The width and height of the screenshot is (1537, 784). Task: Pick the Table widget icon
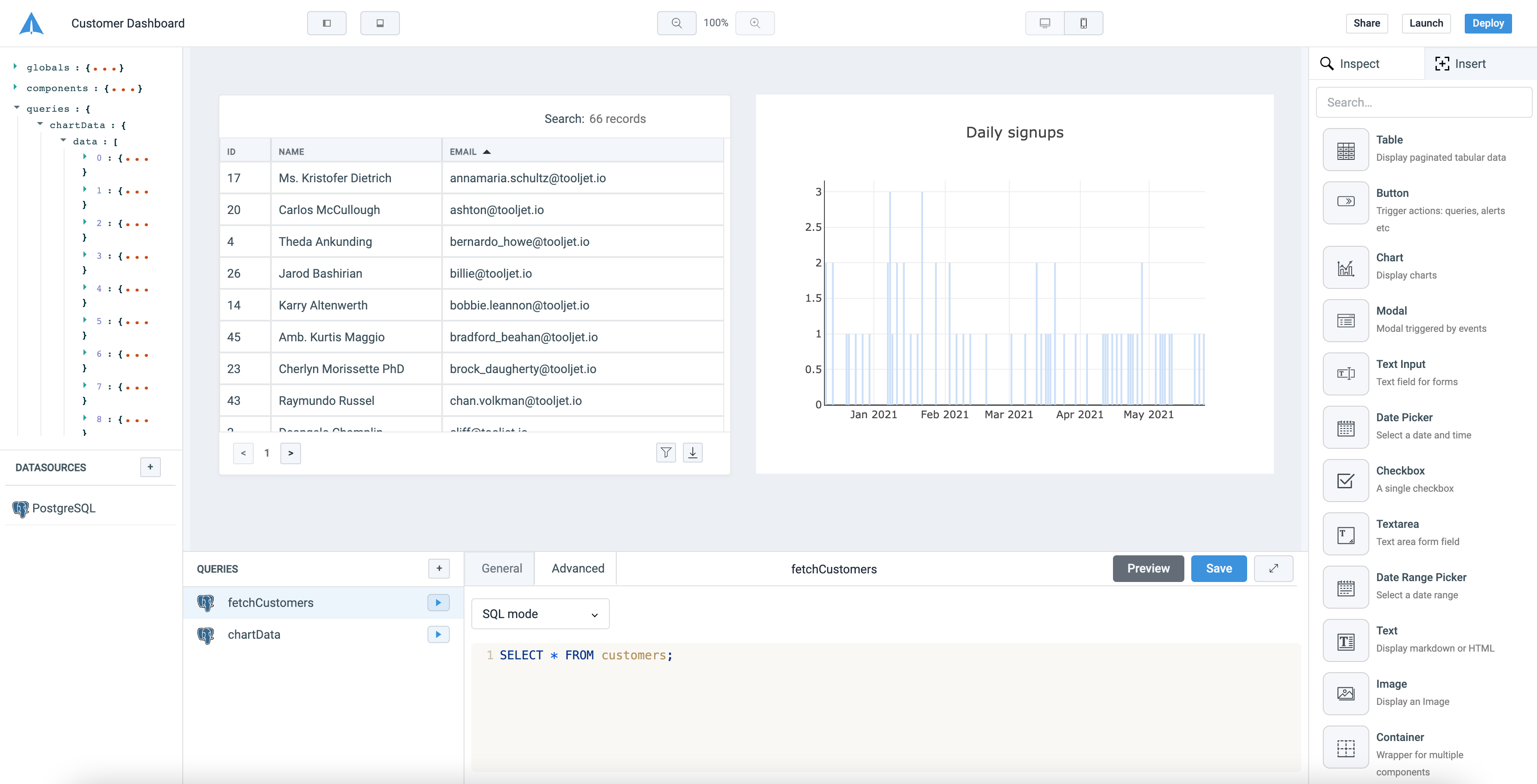1346,150
